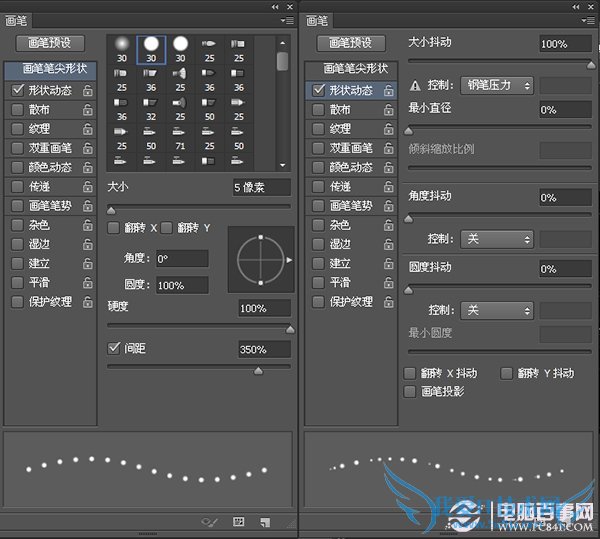
Task: Toggle 翻转 X checkbox
Action: point(113,228)
